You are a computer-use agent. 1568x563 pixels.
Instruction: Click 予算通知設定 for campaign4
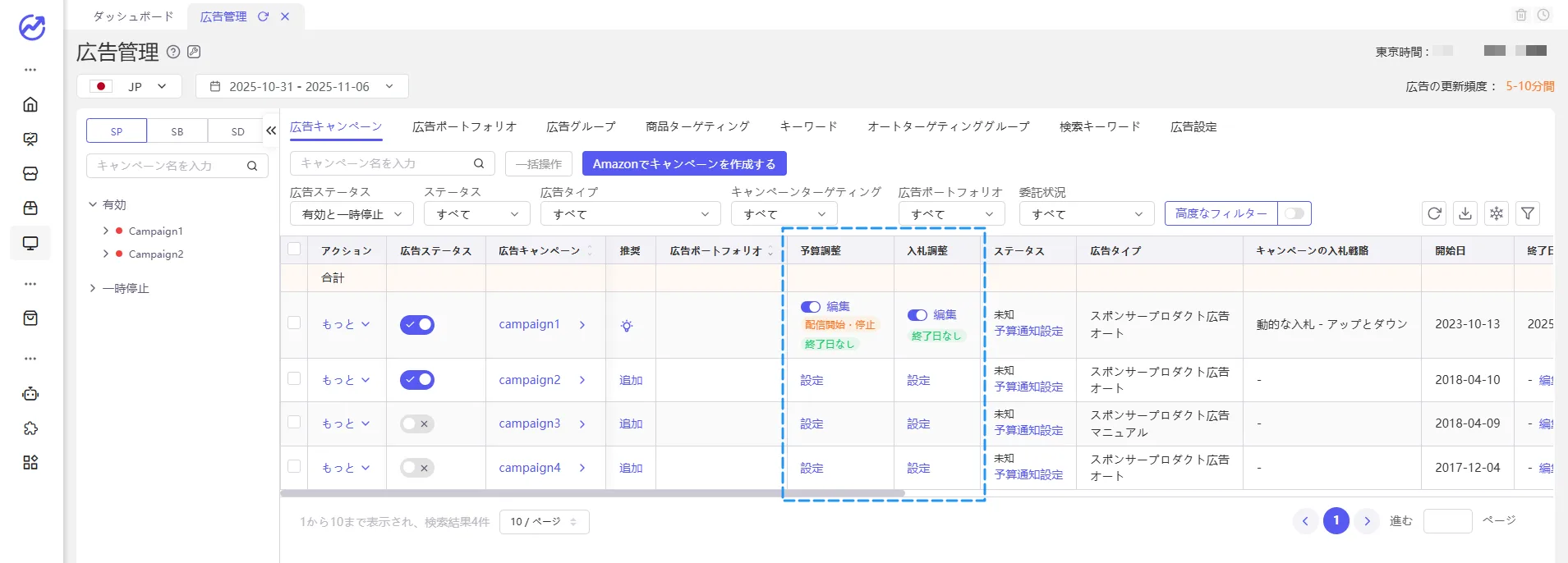tap(1028, 474)
